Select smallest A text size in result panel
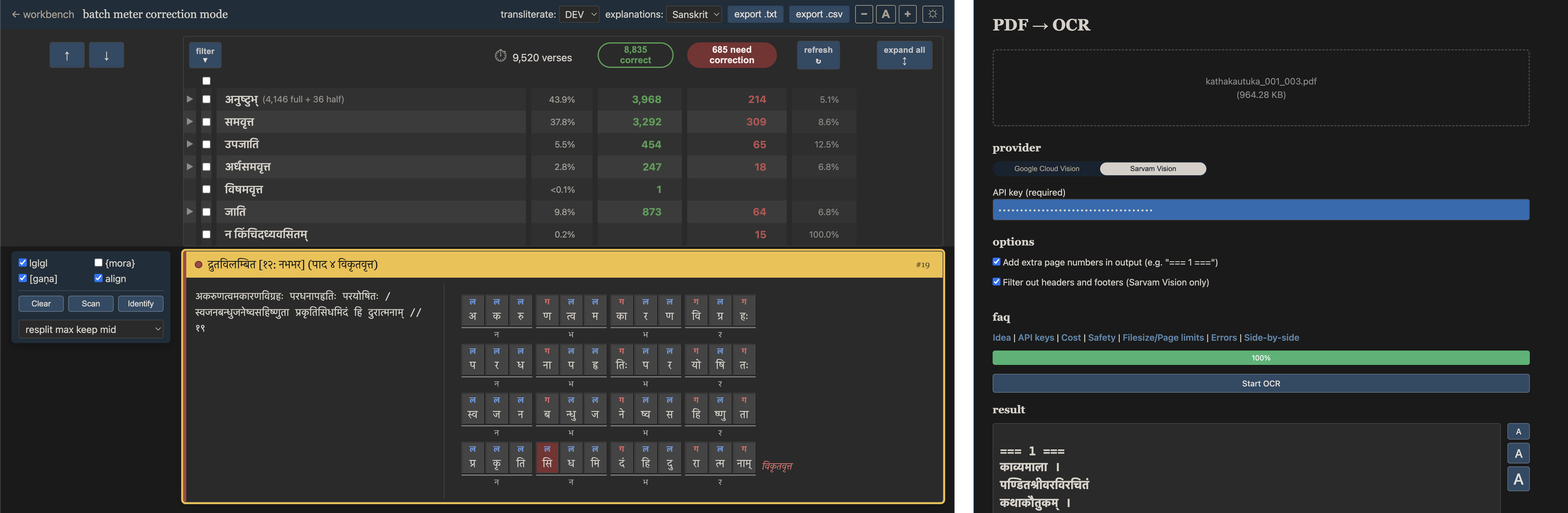This screenshot has height=513, width=1568. [x=1518, y=432]
